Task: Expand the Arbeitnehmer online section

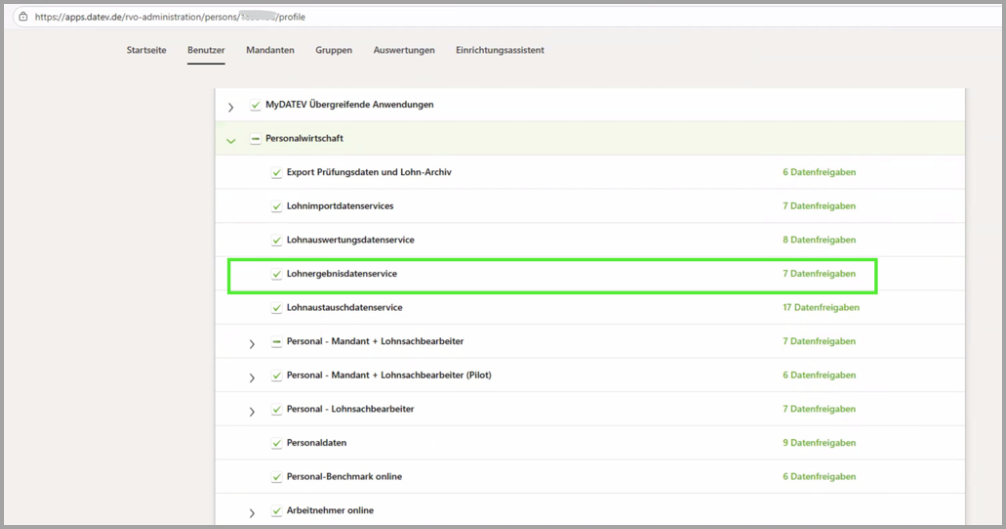Action: (252, 512)
